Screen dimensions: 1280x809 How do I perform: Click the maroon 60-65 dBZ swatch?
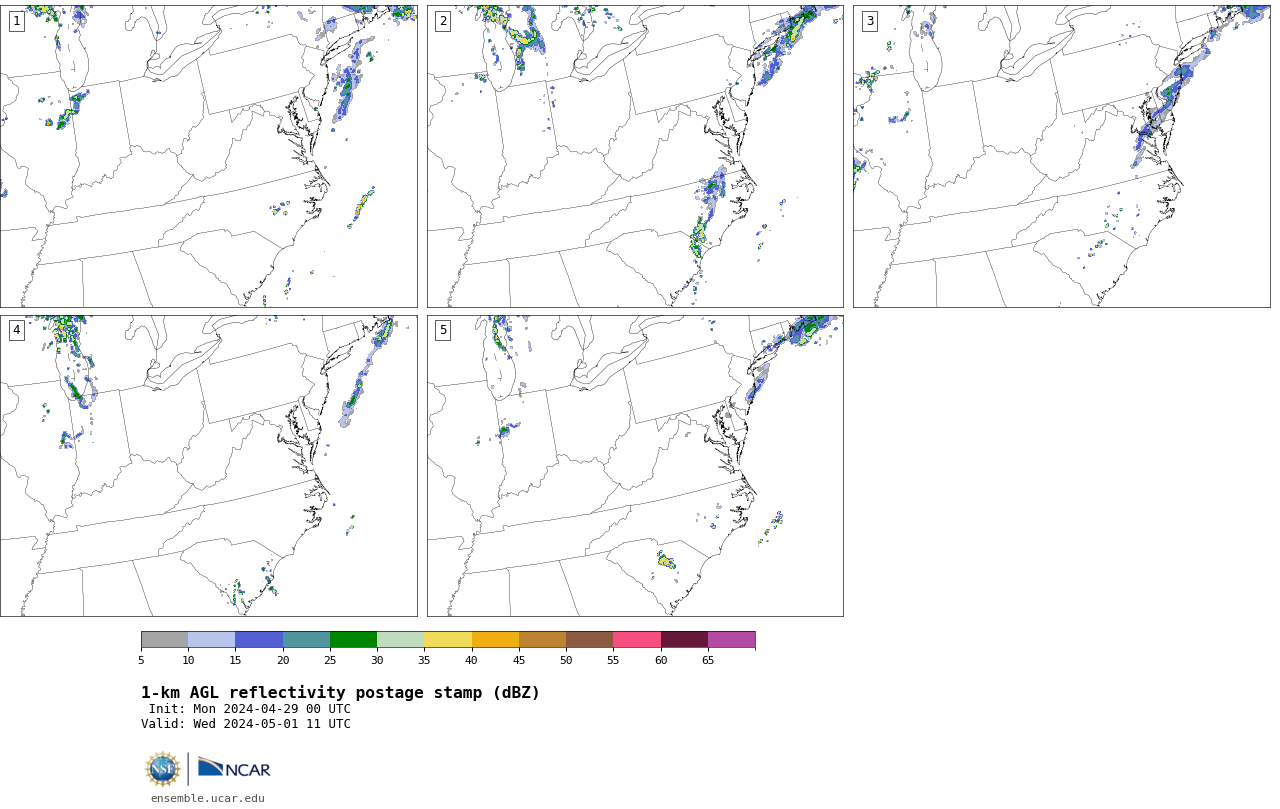(684, 640)
